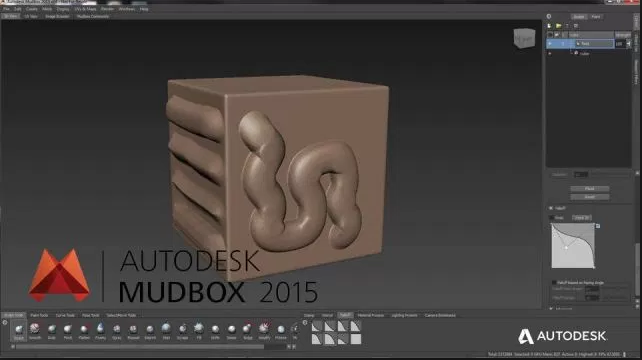Choose the Grab sculpt tool
The image size is (642, 360).
point(52,331)
